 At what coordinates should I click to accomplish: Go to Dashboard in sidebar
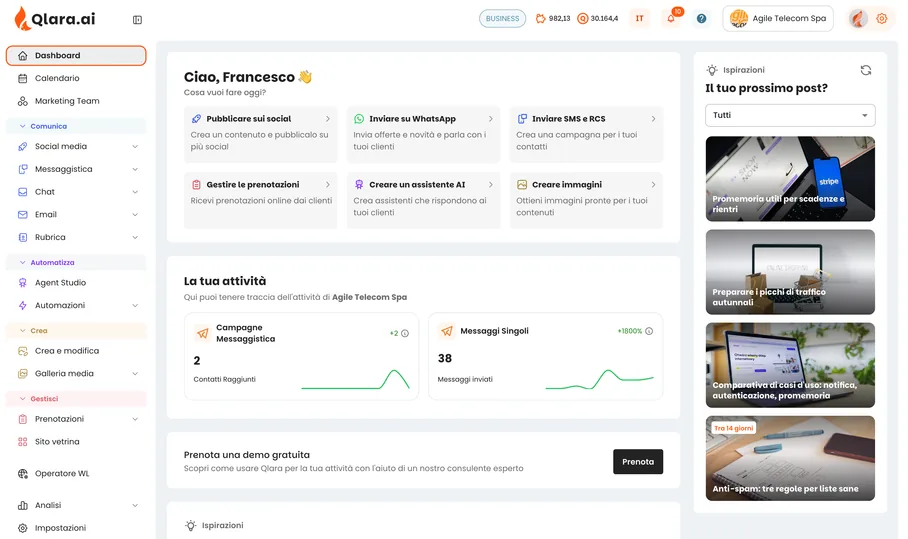tap(76, 56)
